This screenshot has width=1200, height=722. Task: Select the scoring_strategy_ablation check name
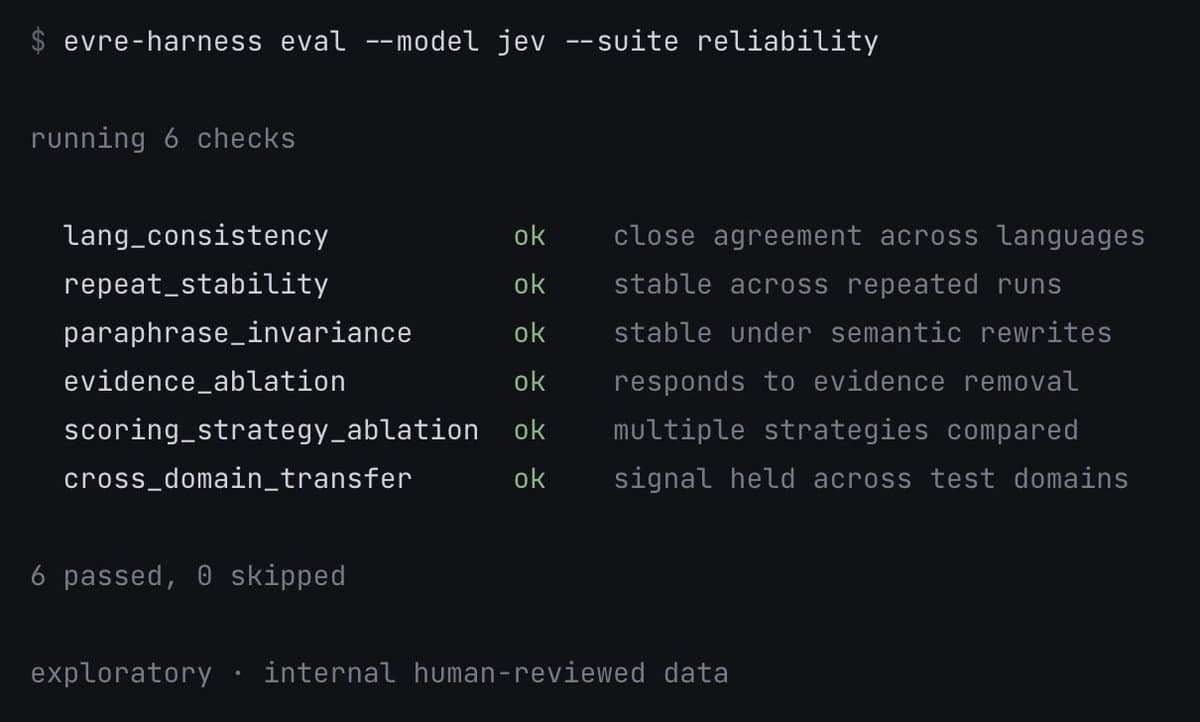271,431
